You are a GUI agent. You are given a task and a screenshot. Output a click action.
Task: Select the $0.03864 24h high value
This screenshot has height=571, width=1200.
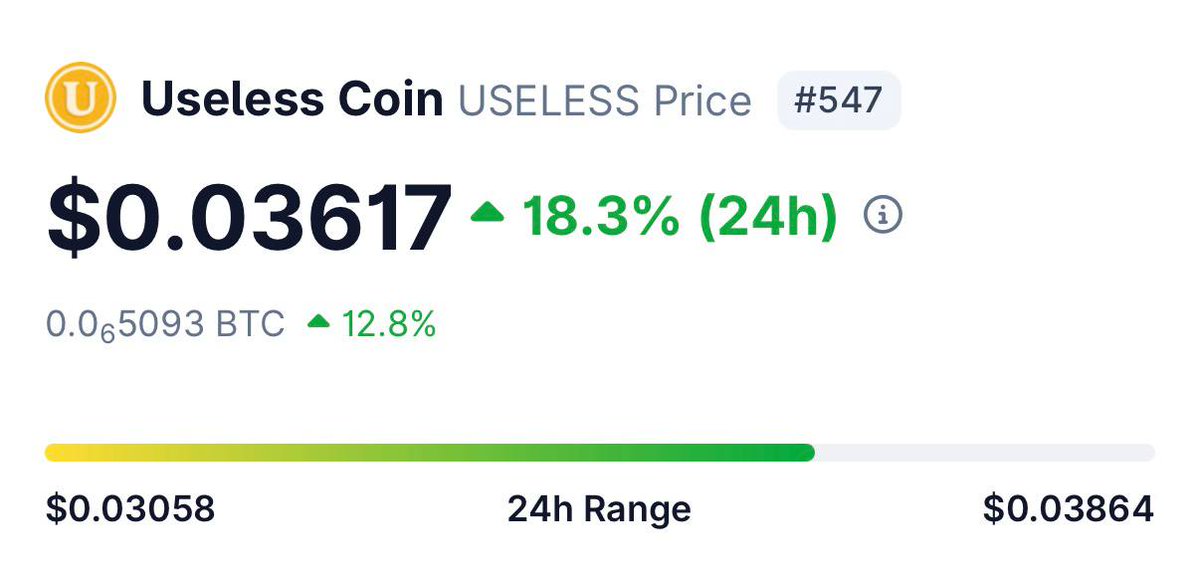1068,510
